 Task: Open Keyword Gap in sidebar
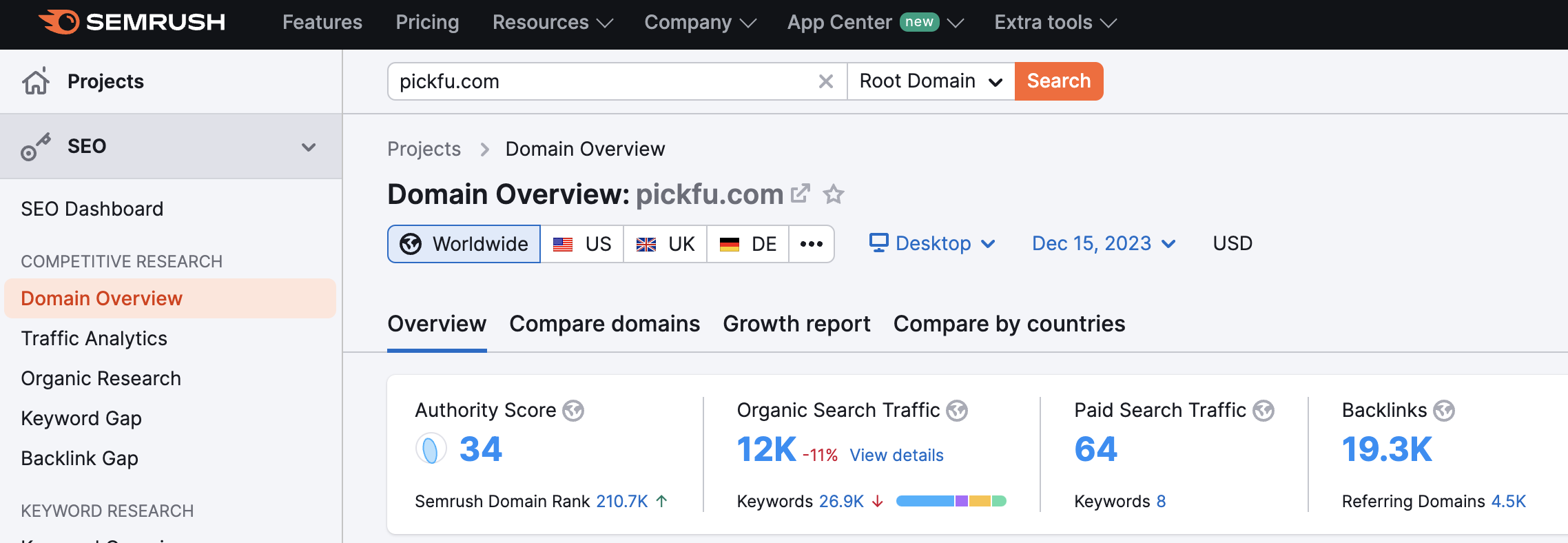pyautogui.click(x=81, y=418)
